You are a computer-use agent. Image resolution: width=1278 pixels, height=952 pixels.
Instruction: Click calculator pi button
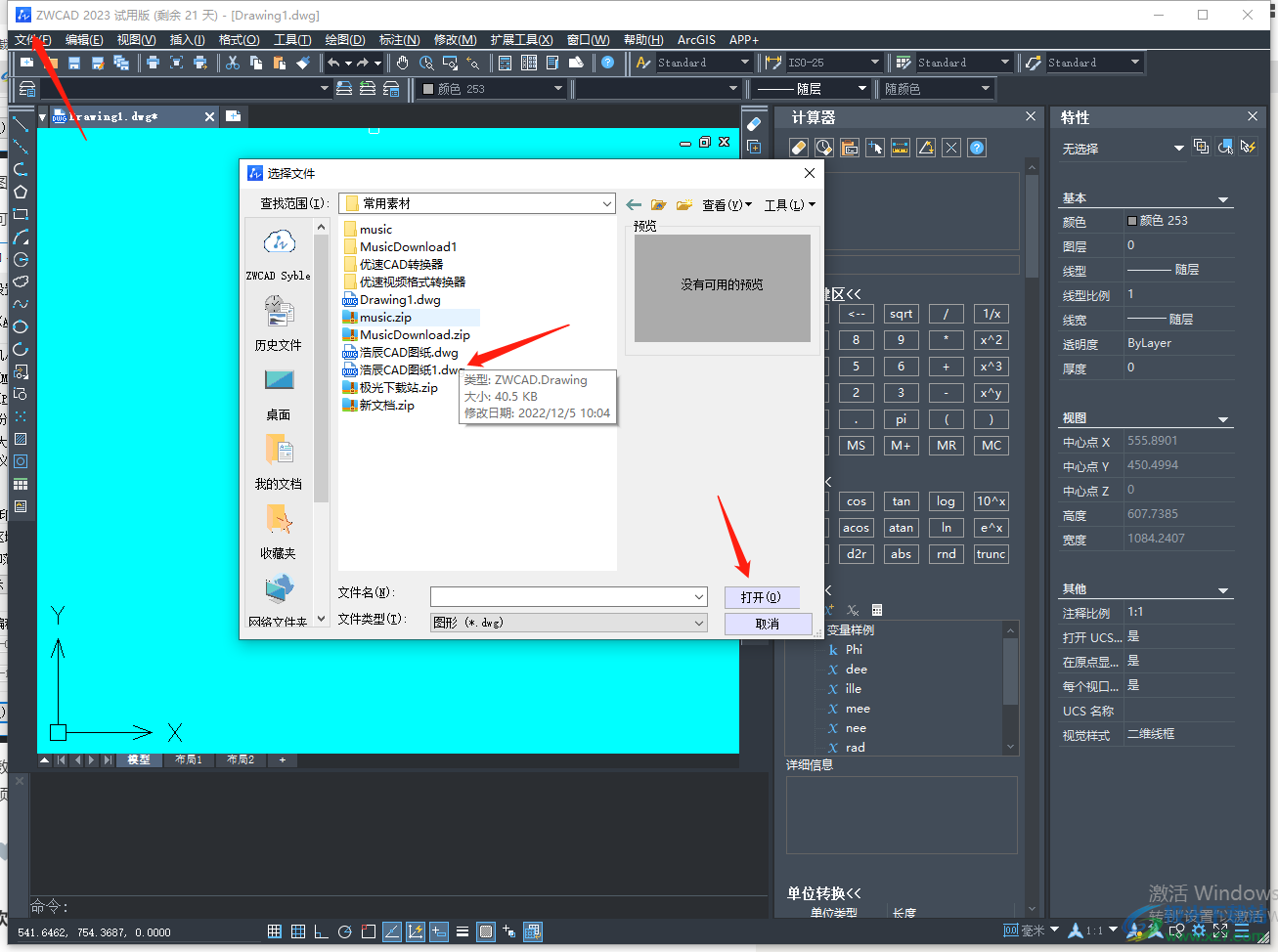pos(901,419)
